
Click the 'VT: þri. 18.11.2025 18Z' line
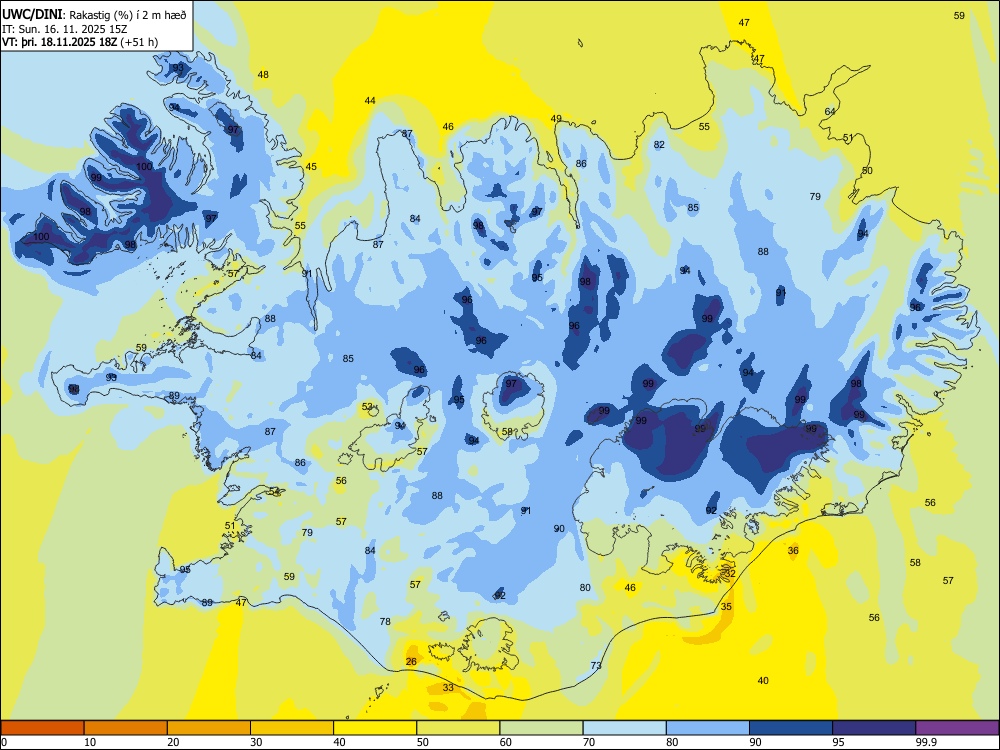59,42
